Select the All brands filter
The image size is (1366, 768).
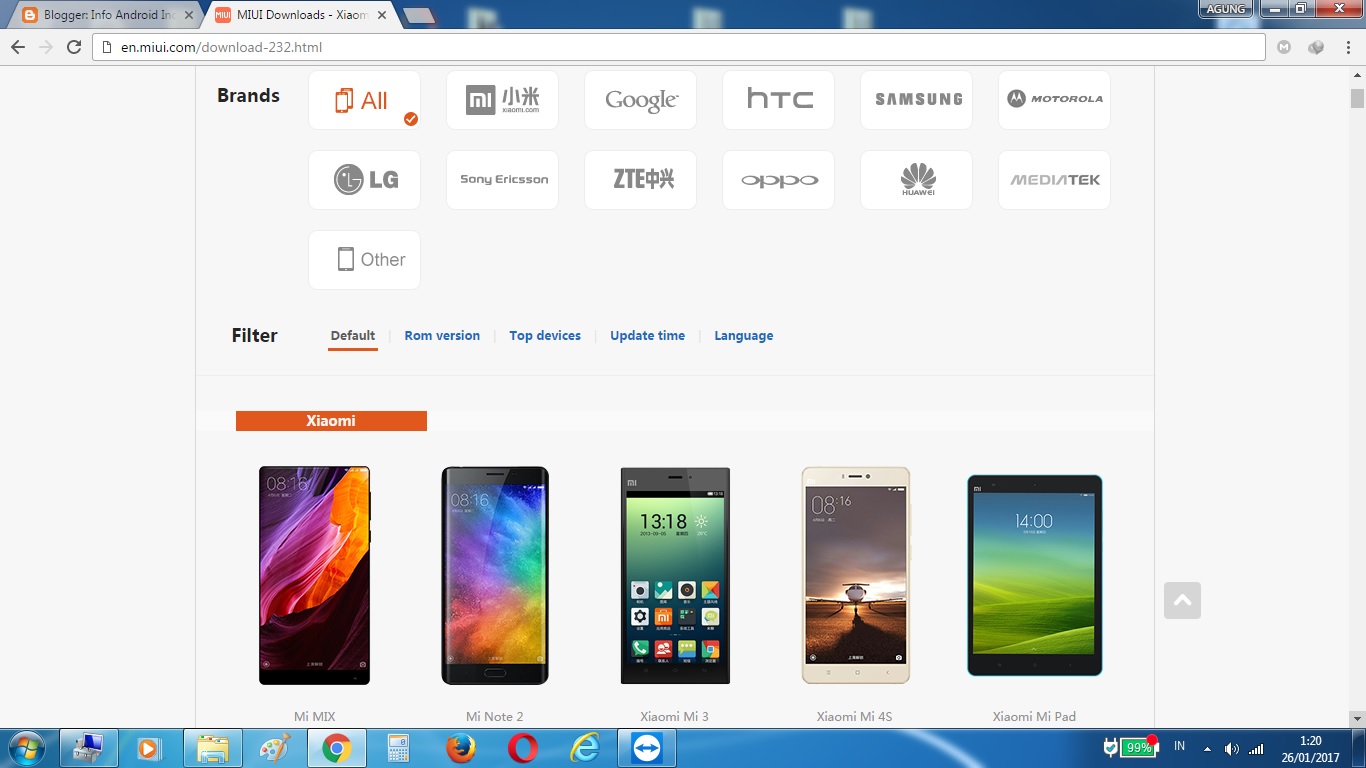[364, 100]
